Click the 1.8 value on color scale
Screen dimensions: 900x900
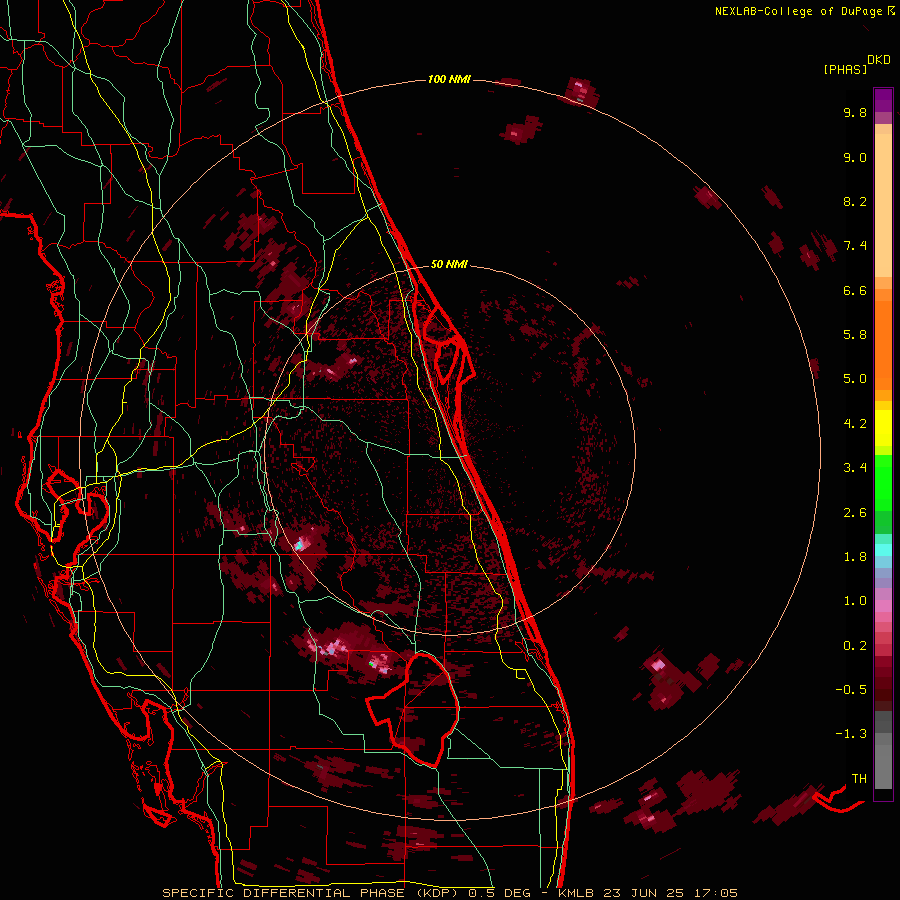[x=855, y=557]
